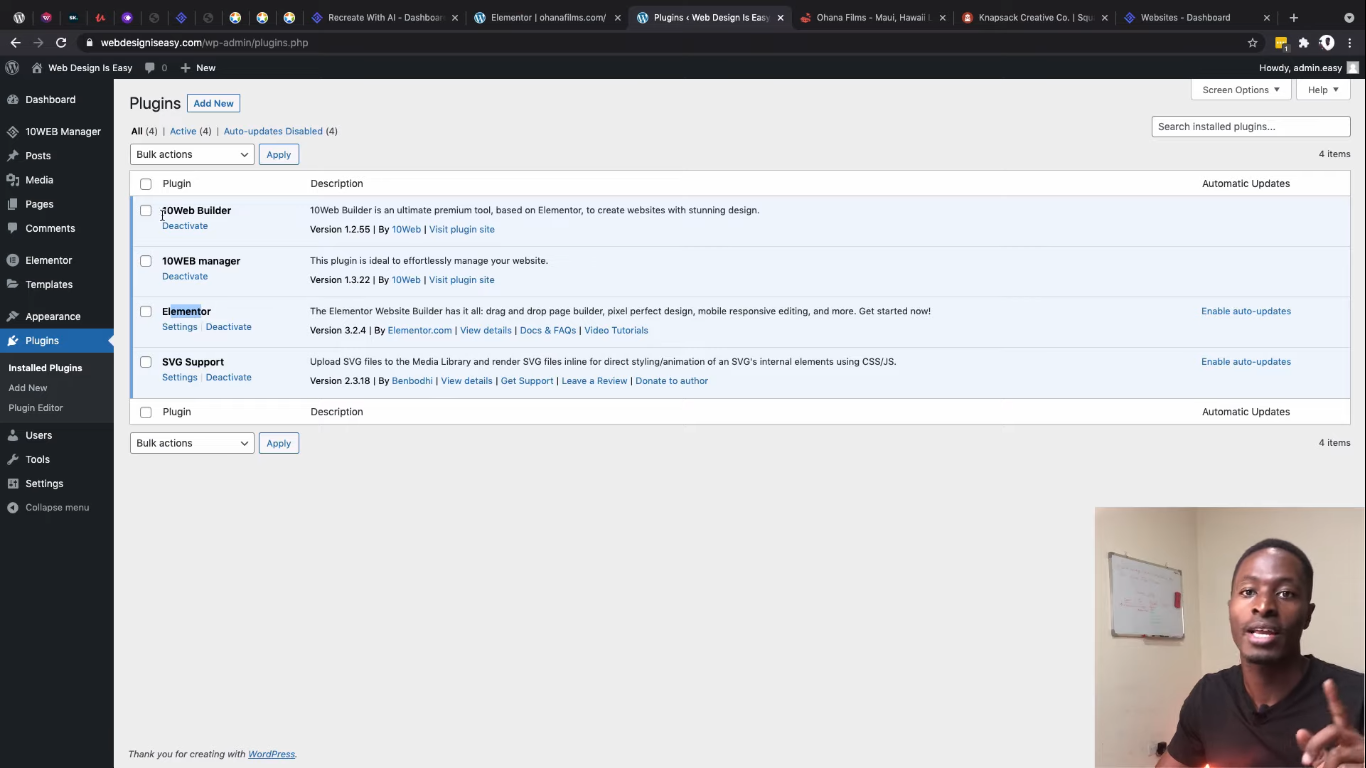Check the Elementor plugin checkbox
This screenshot has height=768, width=1366.
(146, 312)
